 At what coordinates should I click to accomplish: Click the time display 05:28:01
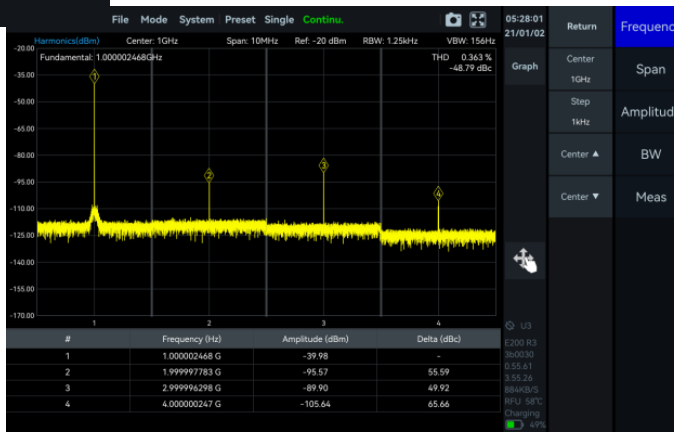point(524,19)
